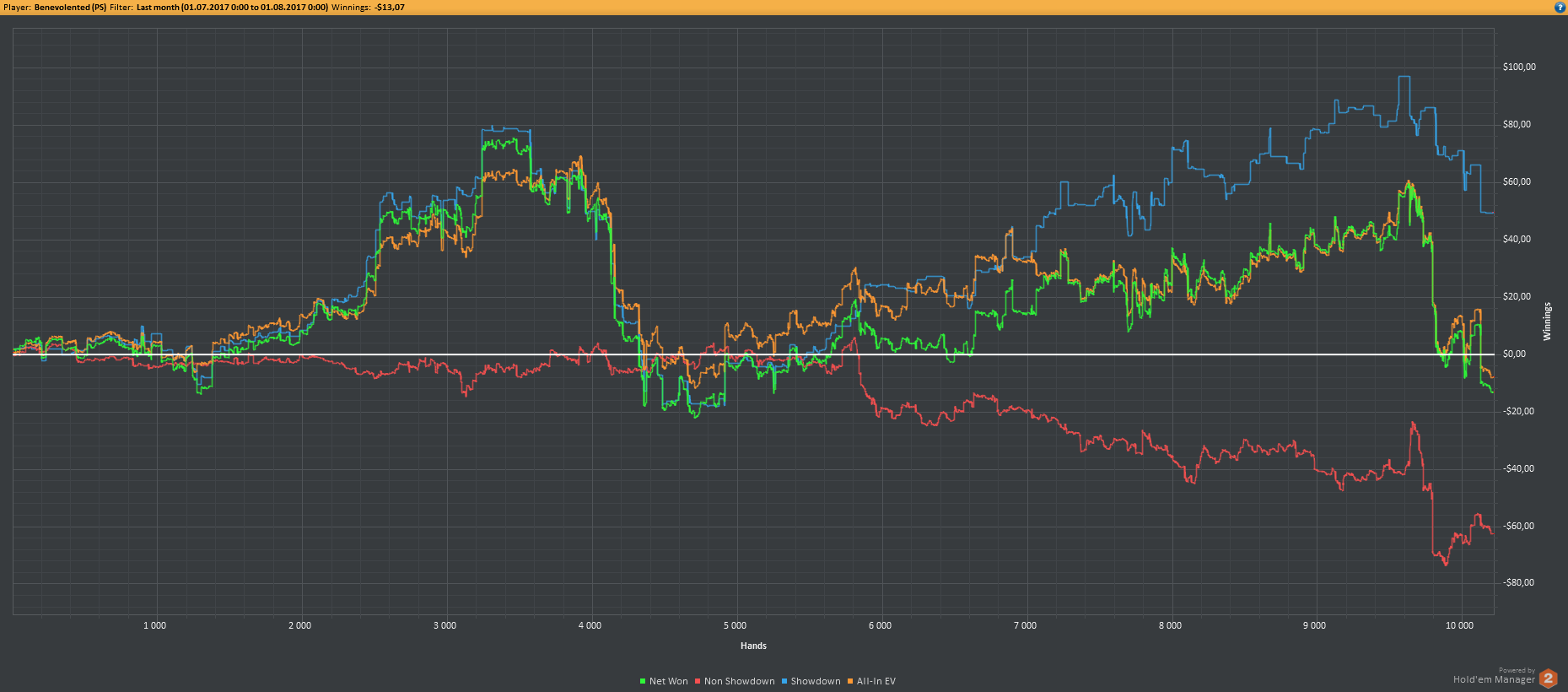Toggle the Showdown series legend label
The height and width of the screenshot is (692, 1568).
pos(816,681)
